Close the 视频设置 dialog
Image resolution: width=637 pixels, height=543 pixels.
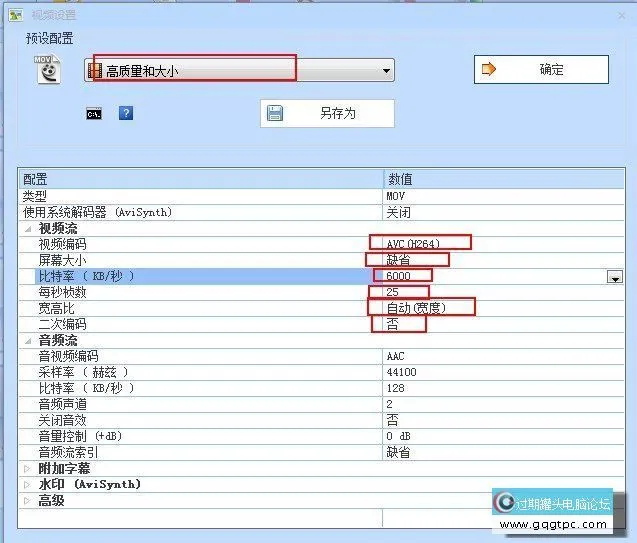[622, 15]
